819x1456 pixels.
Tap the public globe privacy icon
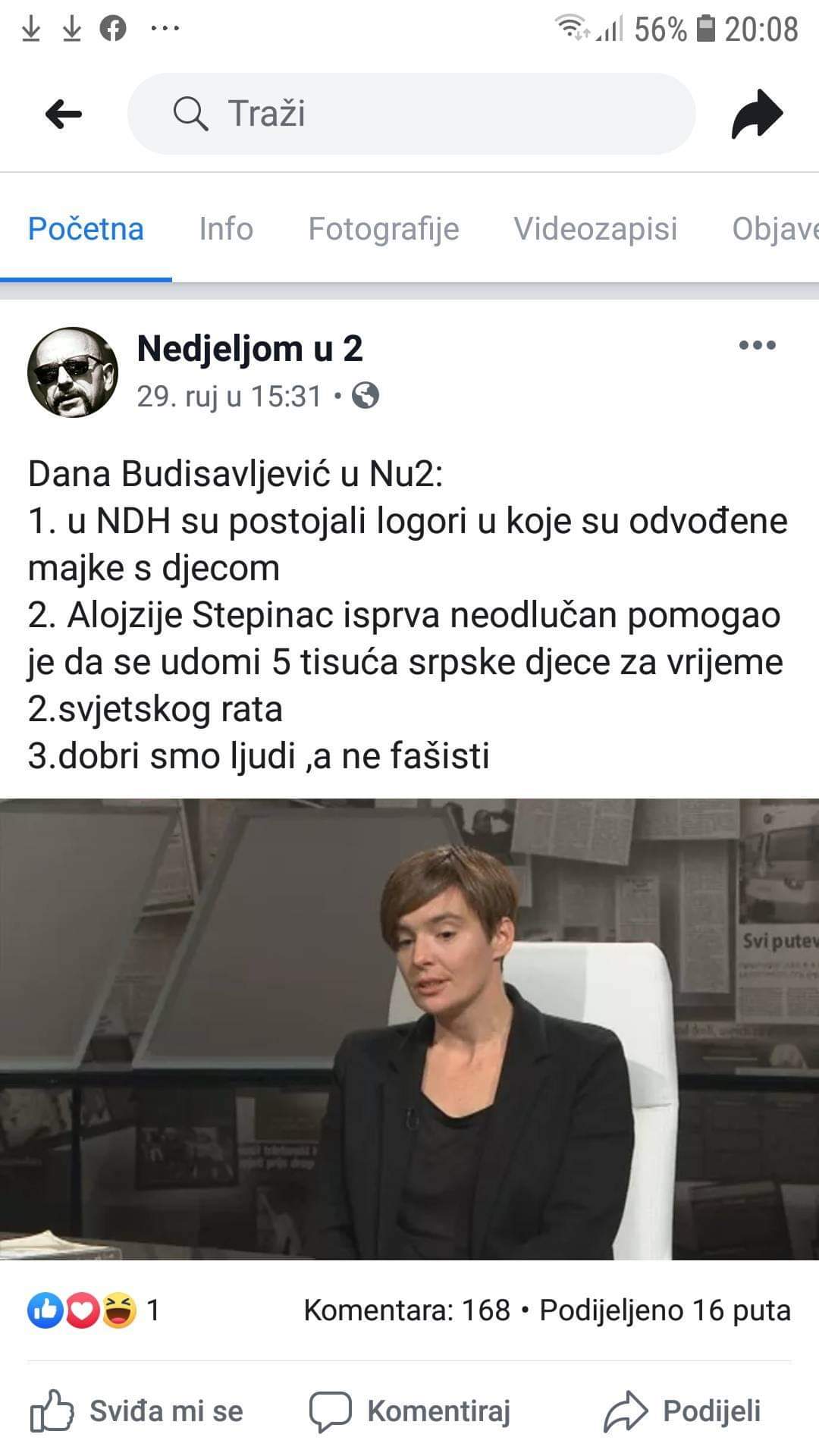pos(366,396)
